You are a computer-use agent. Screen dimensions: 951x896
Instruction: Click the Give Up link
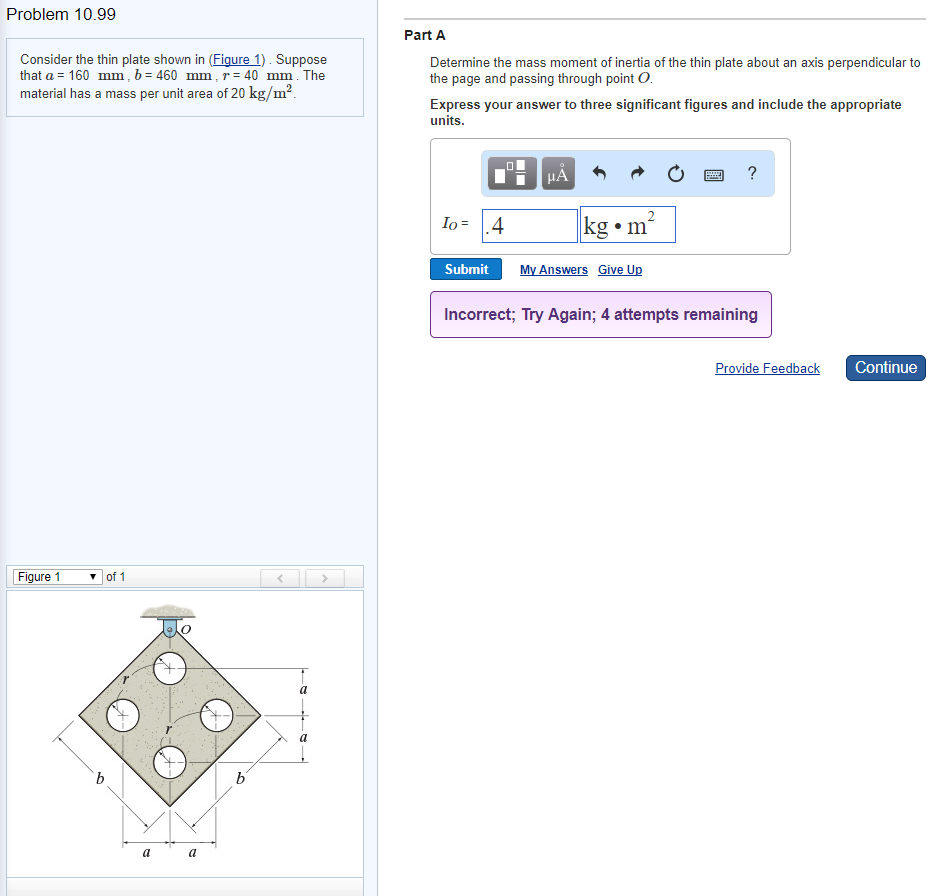[620, 270]
